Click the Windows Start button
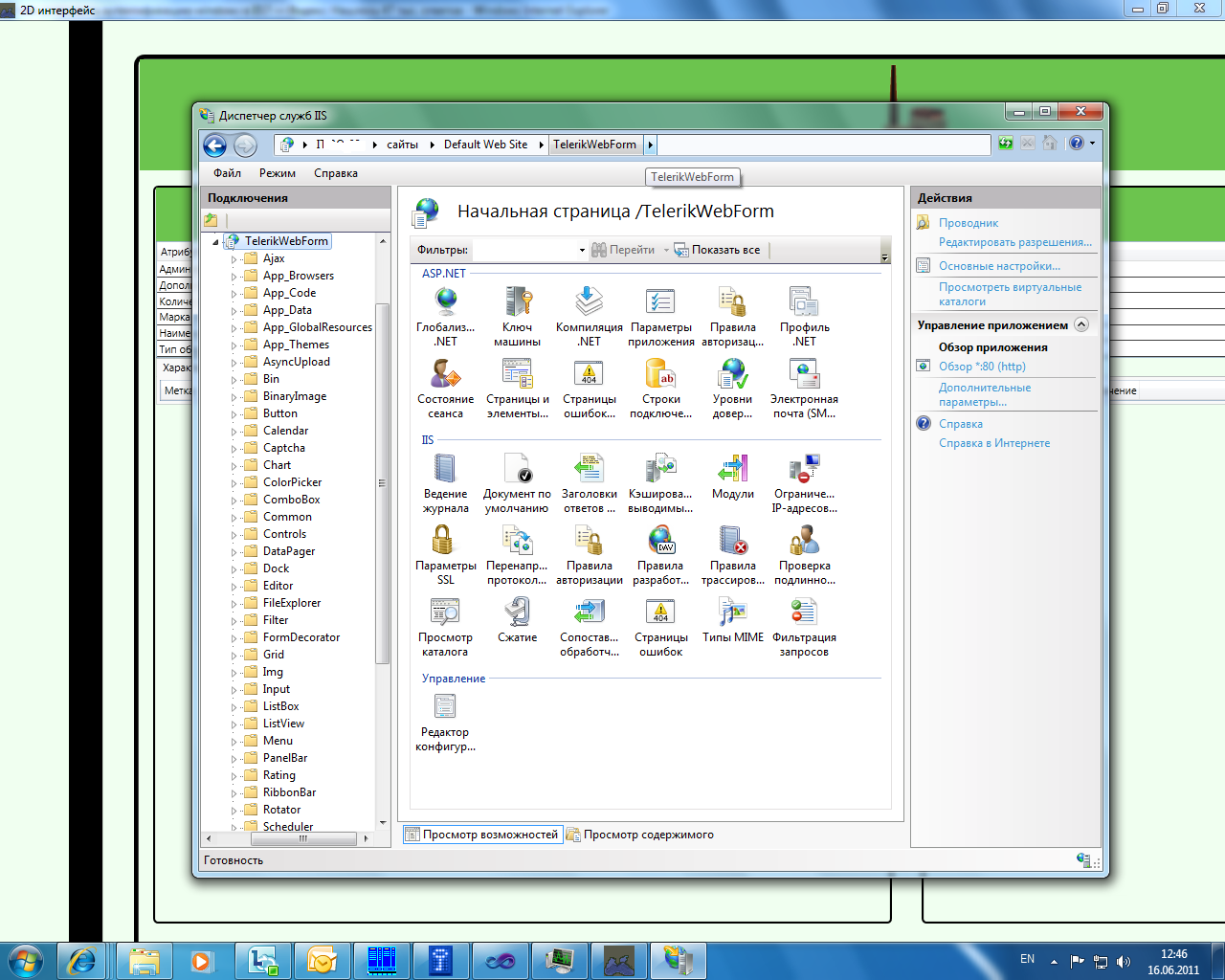1225x980 pixels. coord(25,960)
